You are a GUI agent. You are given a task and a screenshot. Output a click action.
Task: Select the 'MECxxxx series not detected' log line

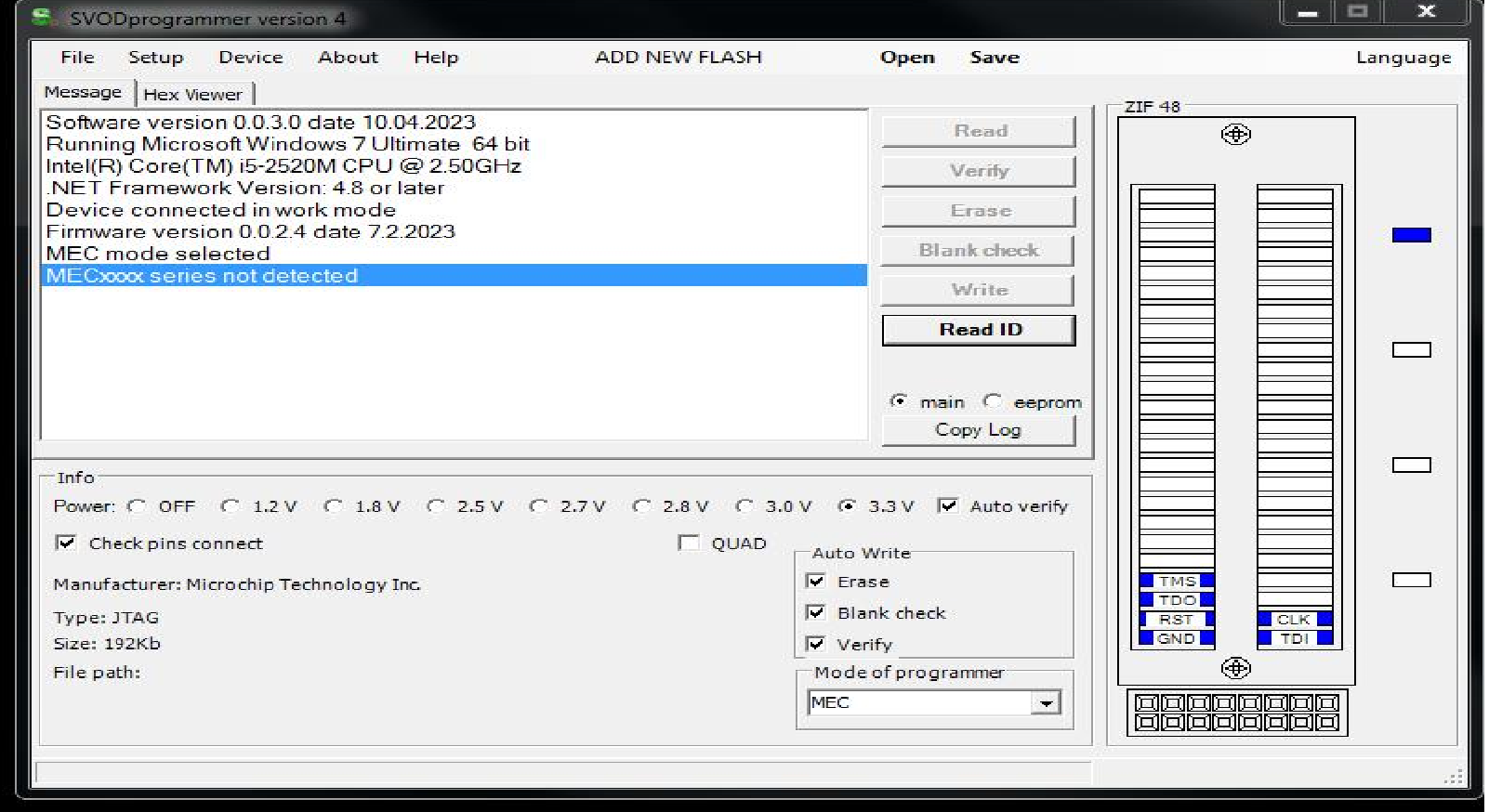point(454,276)
